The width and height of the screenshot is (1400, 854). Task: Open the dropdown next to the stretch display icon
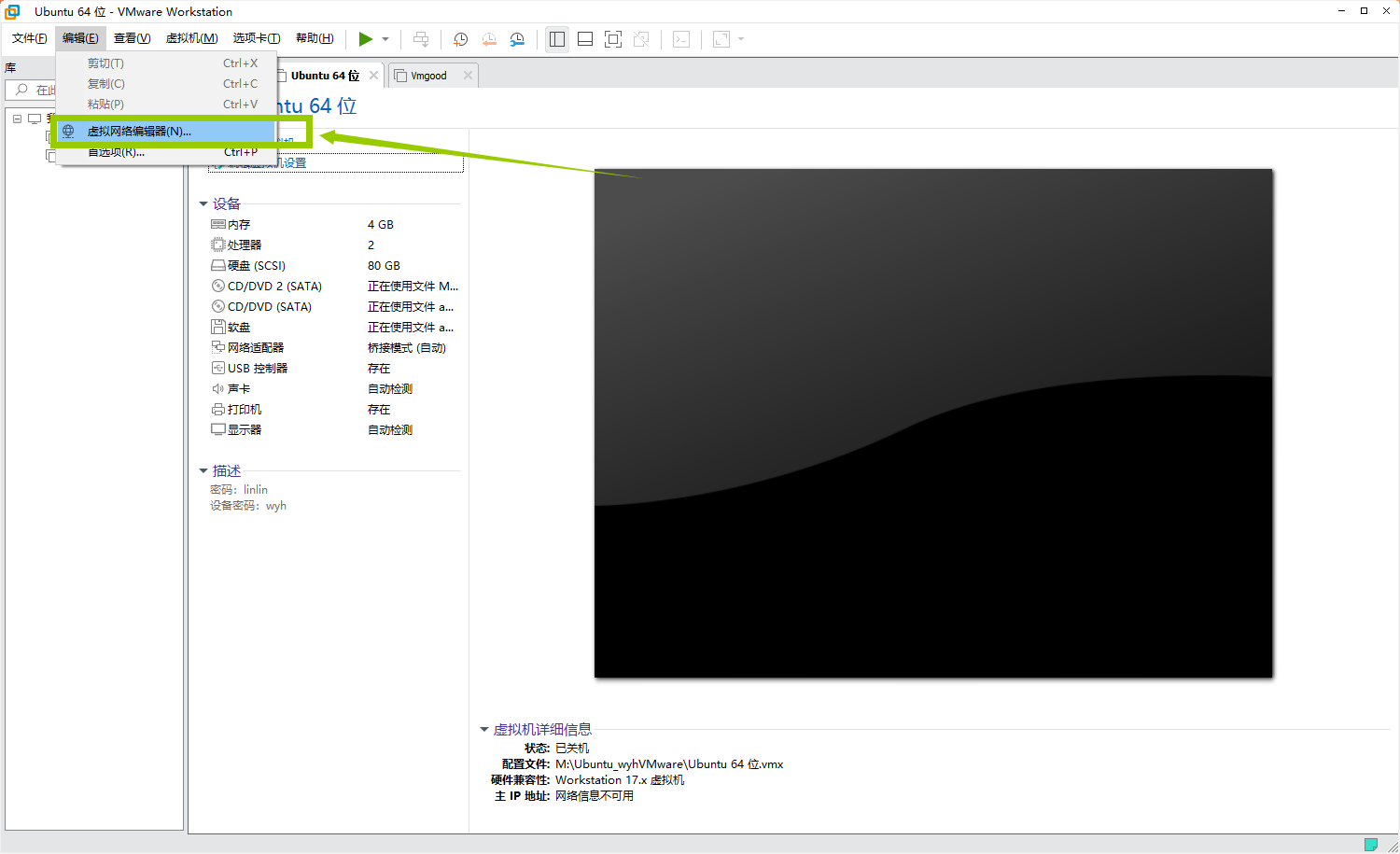(x=741, y=39)
